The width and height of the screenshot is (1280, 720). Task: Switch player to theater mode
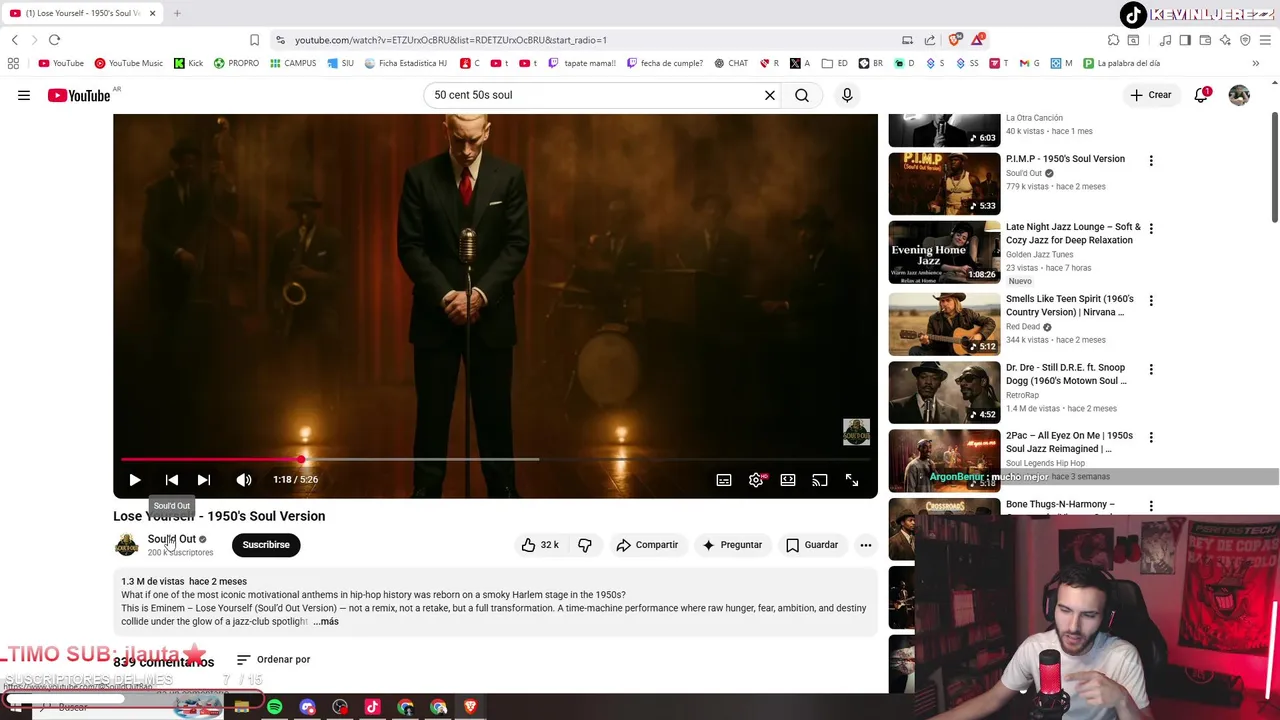tap(788, 480)
